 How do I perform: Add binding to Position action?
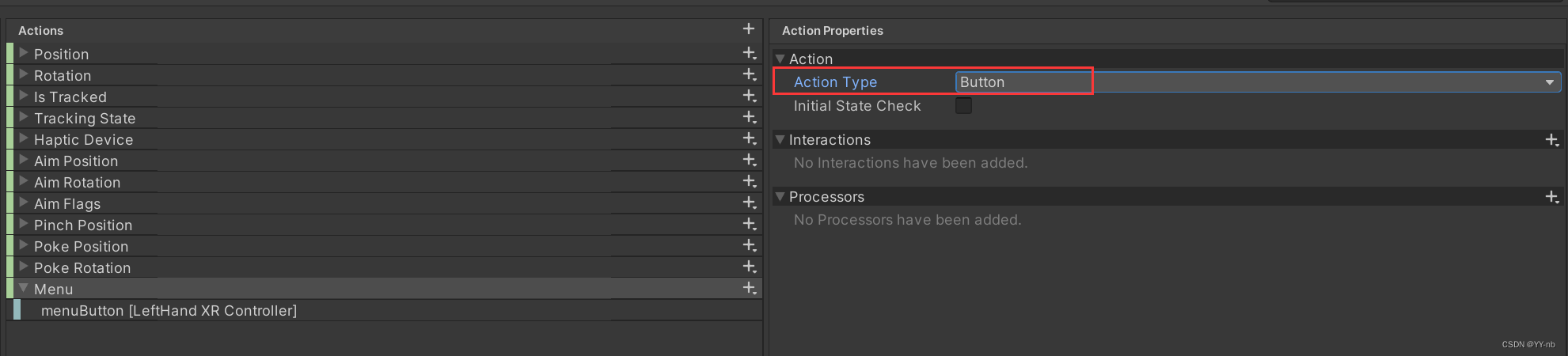tap(749, 53)
